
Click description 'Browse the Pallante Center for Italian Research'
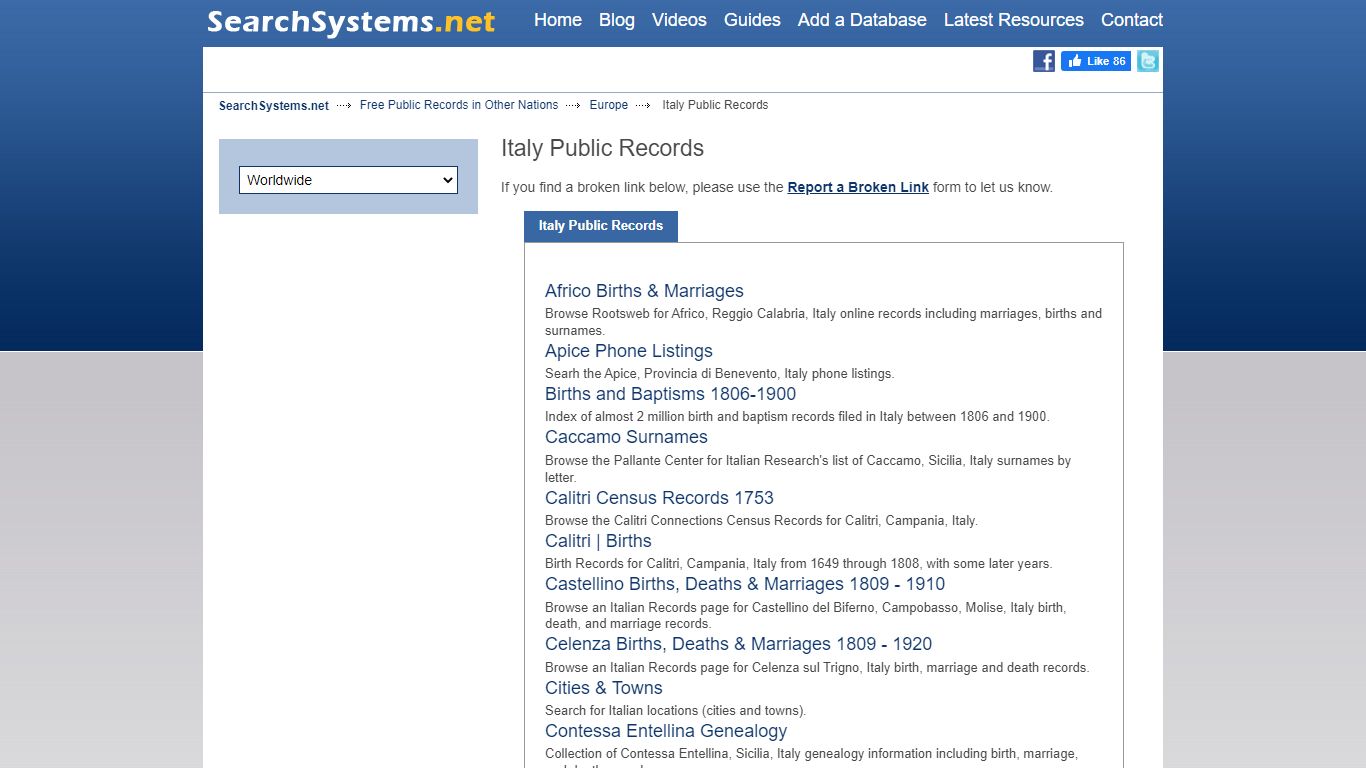[x=808, y=469]
